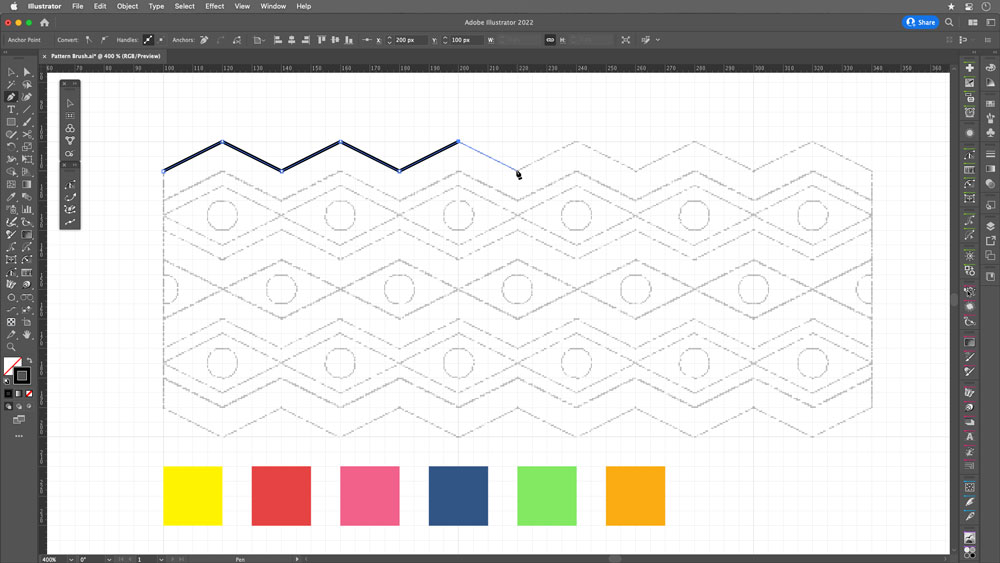1000x563 pixels.
Task: Select the Selection tool arrow
Action: tap(11, 72)
